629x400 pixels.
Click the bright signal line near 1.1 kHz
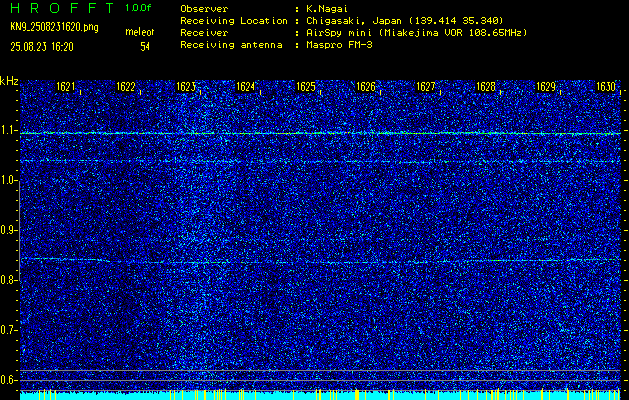(x=320, y=133)
